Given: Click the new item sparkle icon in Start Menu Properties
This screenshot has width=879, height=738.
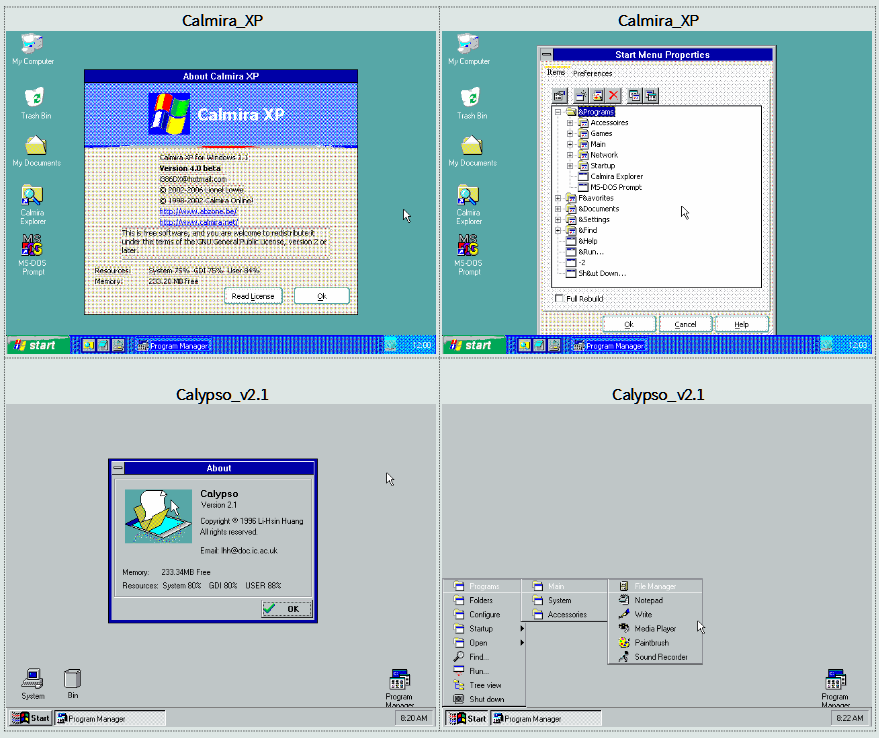Looking at the screenshot, I should (580, 96).
